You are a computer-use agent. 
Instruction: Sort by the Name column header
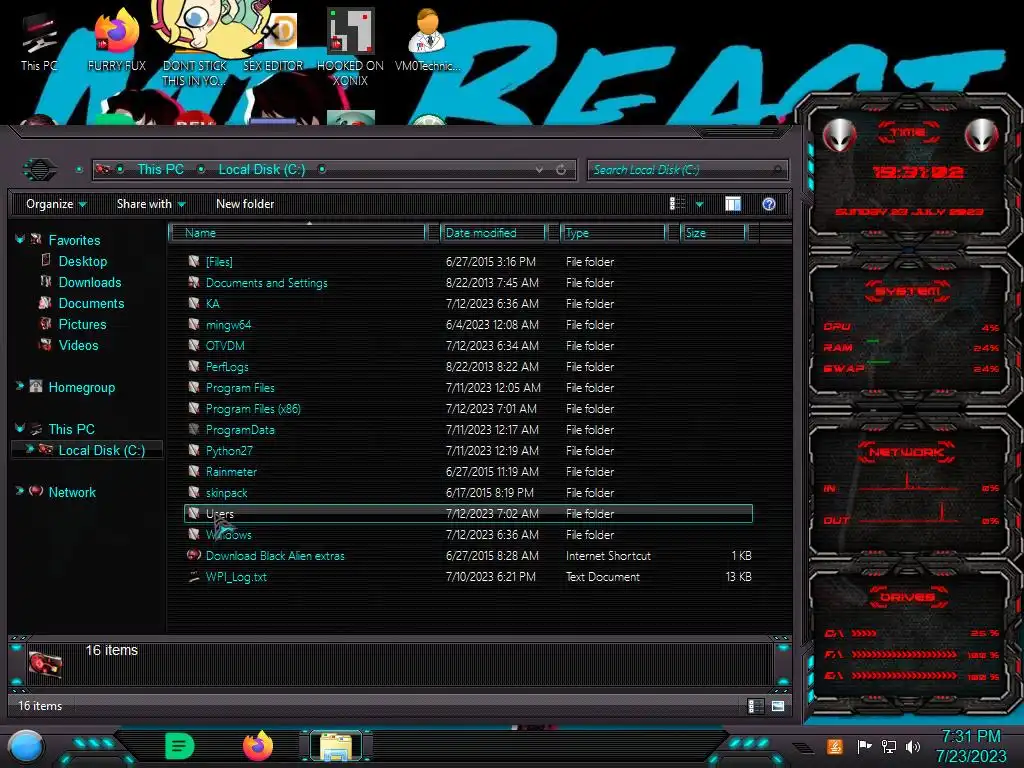[297, 233]
